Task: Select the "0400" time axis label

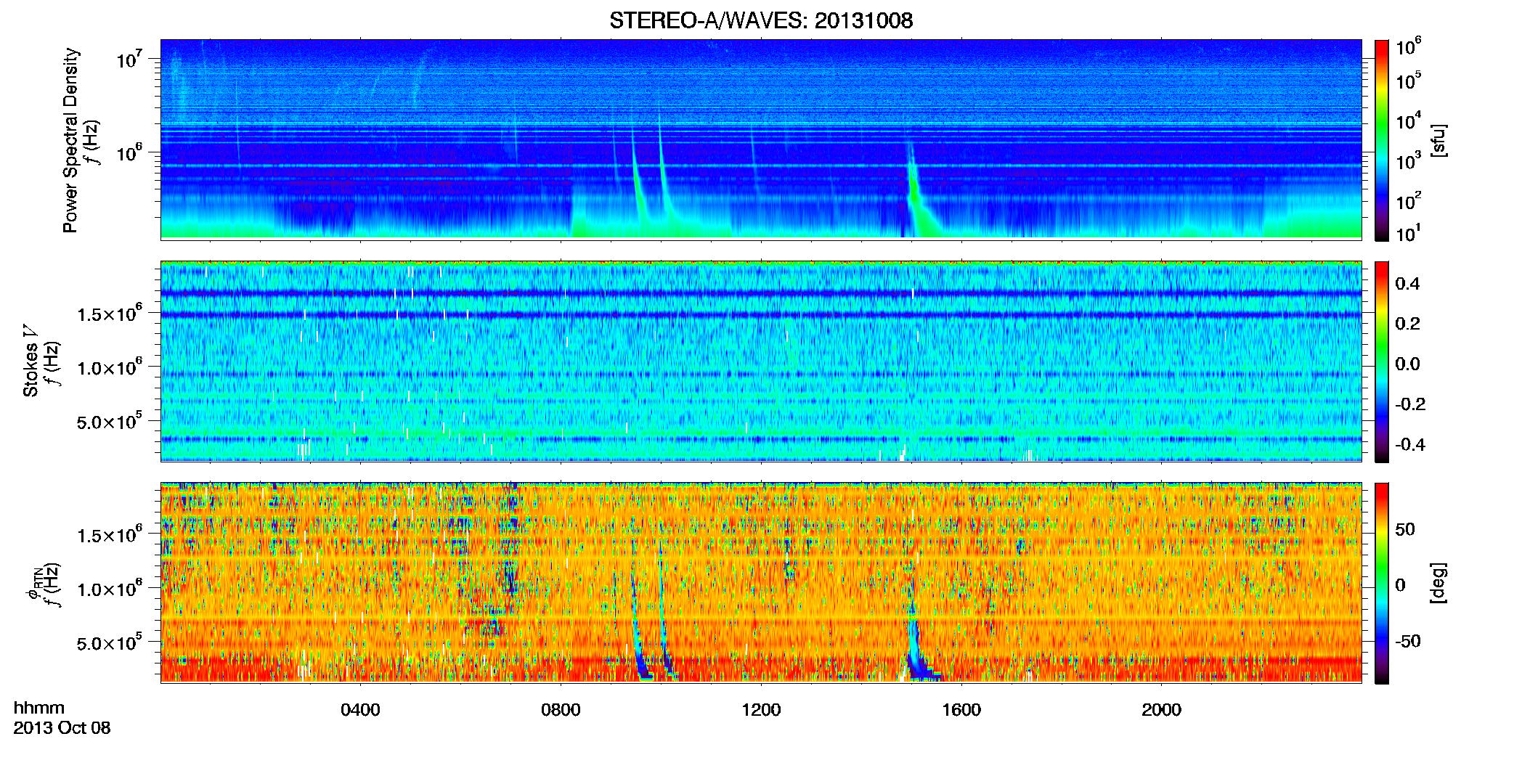Action: tap(360, 710)
